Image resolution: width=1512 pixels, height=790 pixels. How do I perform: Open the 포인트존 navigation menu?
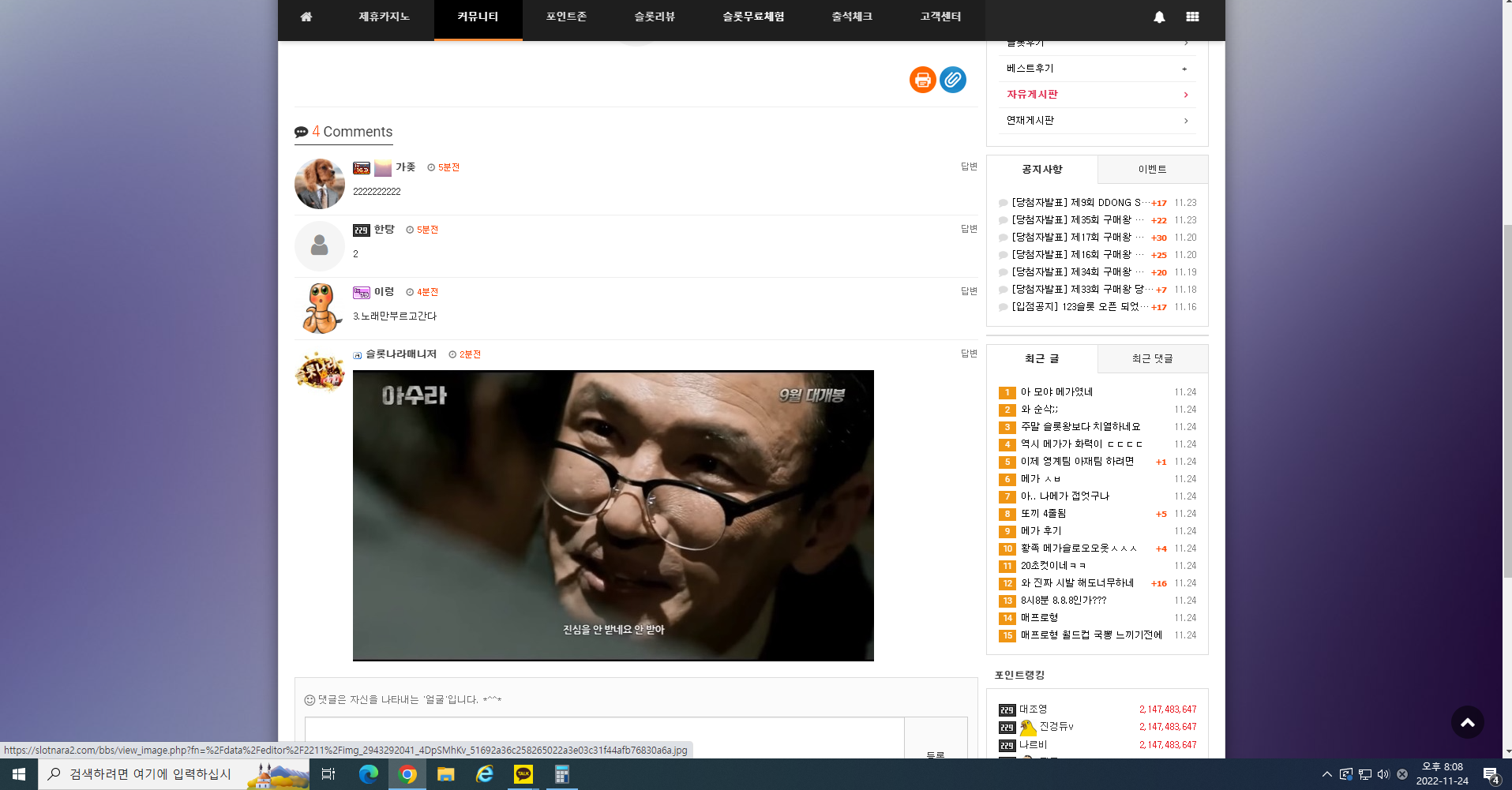pyautogui.click(x=566, y=17)
